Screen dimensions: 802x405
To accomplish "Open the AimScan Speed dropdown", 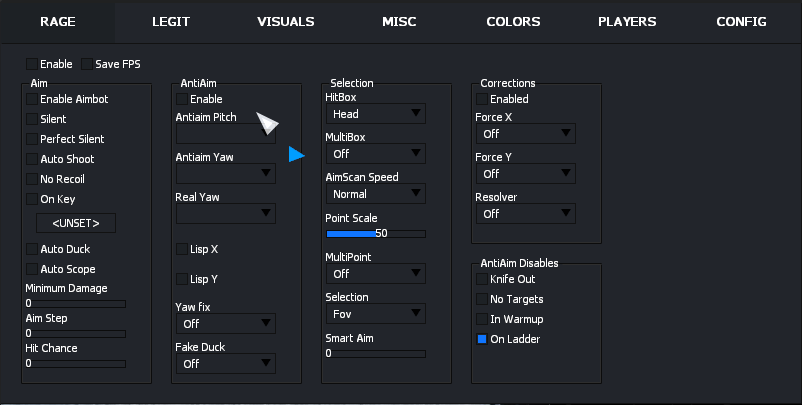I will click(375, 193).
